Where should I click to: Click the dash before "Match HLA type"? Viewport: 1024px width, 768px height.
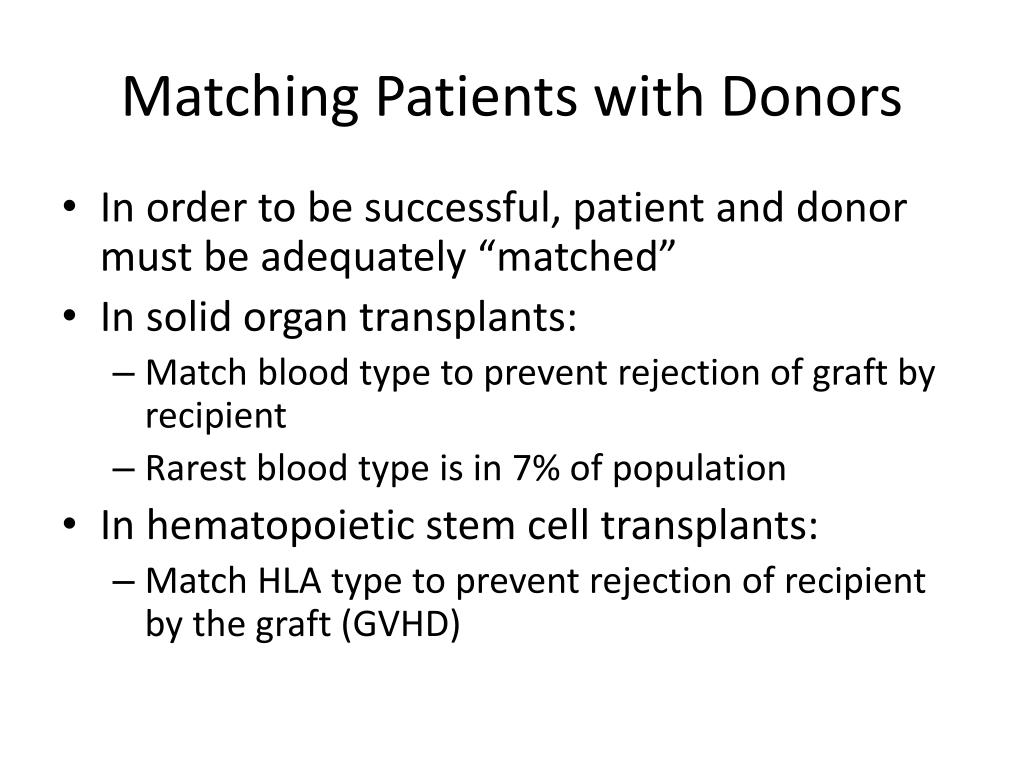123,582
